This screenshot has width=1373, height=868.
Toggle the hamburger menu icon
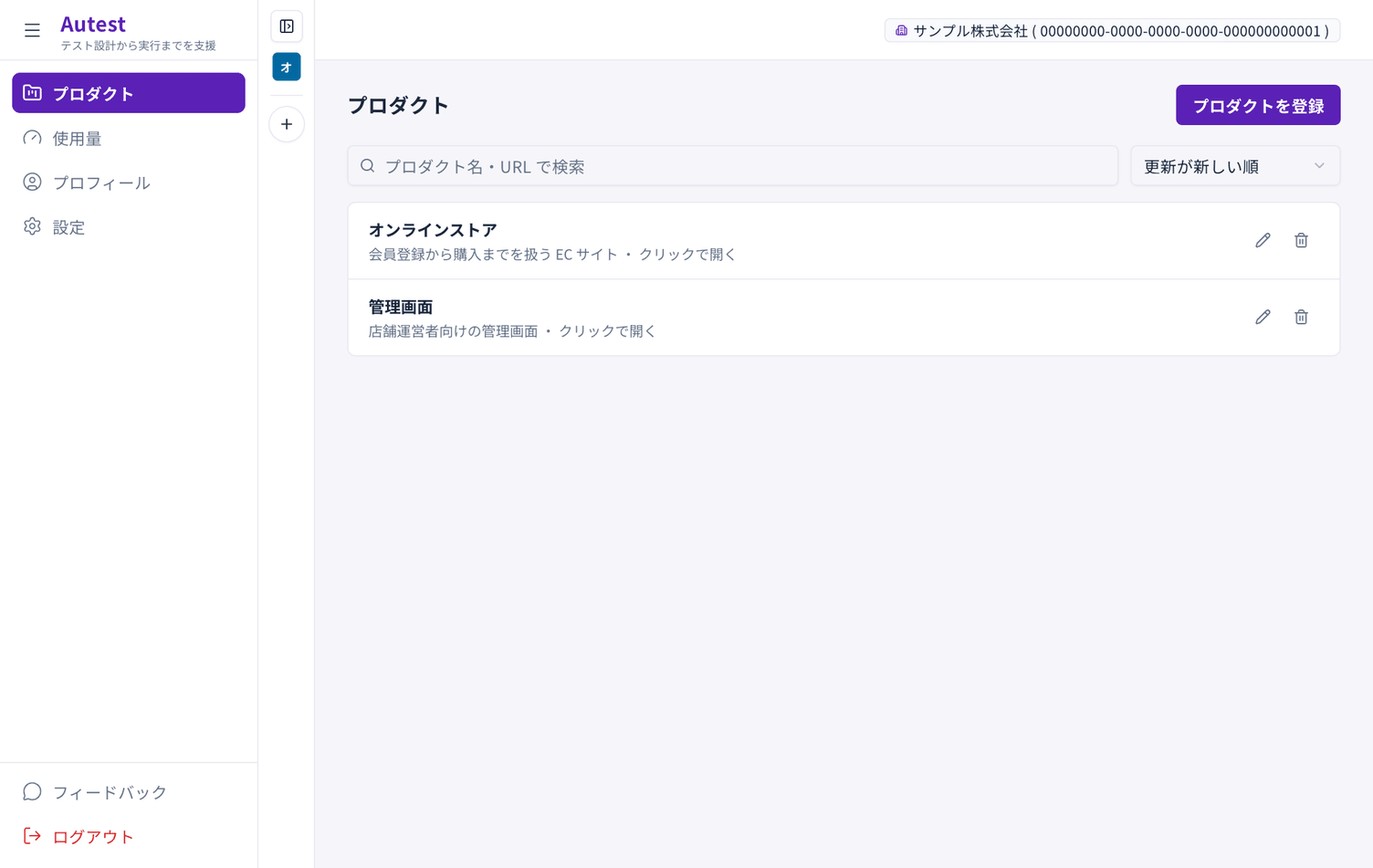pos(32,30)
